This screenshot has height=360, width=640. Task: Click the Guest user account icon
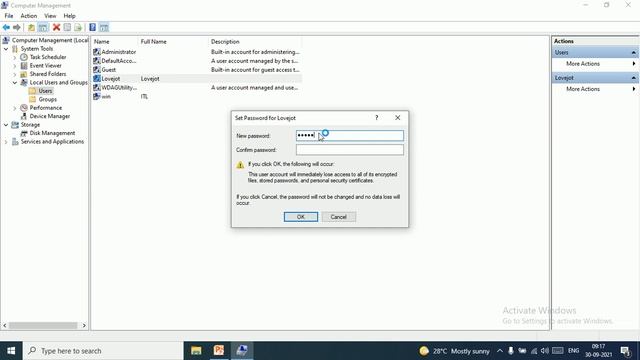[97, 70]
